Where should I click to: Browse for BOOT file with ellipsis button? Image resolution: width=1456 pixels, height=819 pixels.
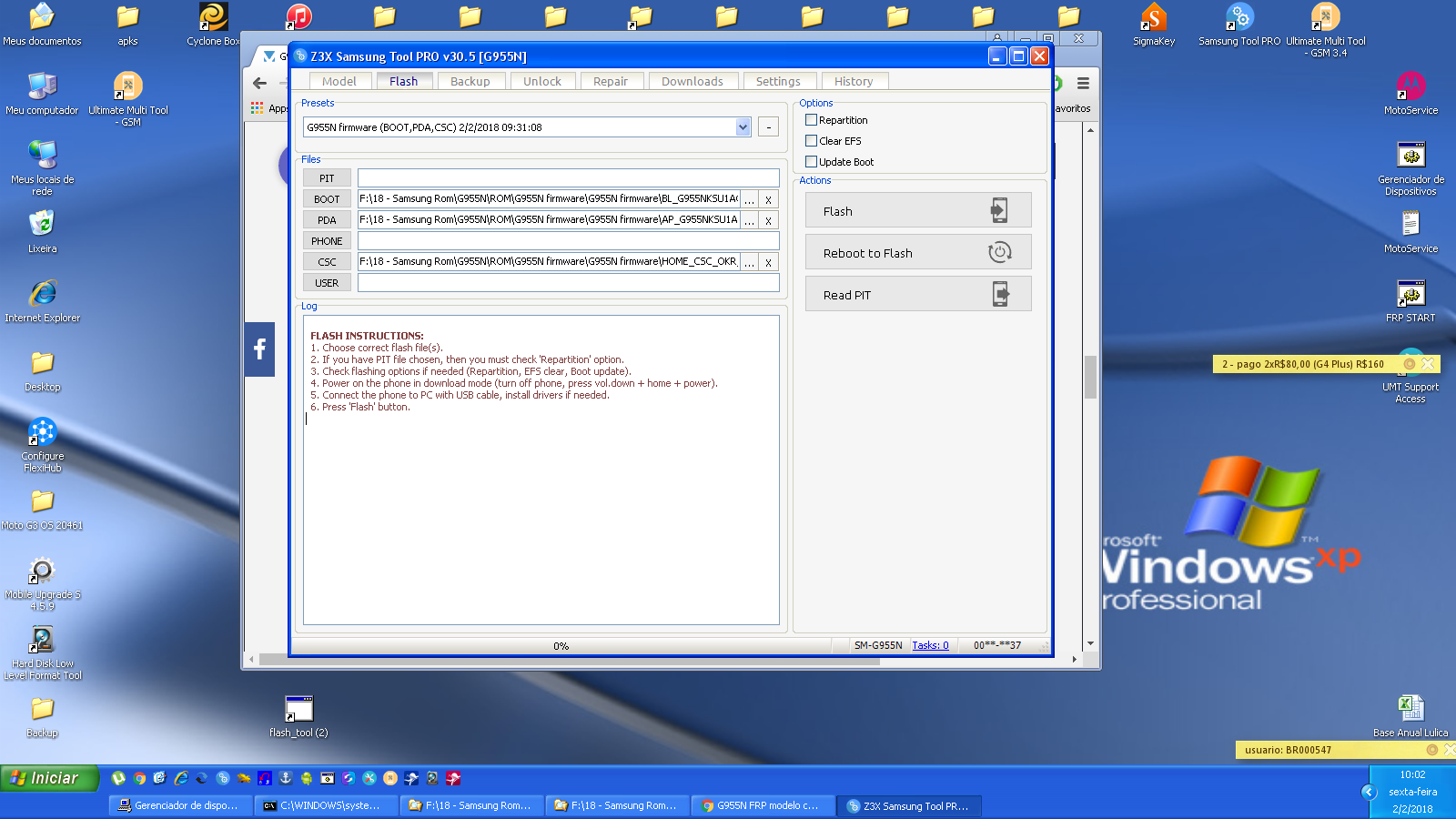pyautogui.click(x=749, y=199)
